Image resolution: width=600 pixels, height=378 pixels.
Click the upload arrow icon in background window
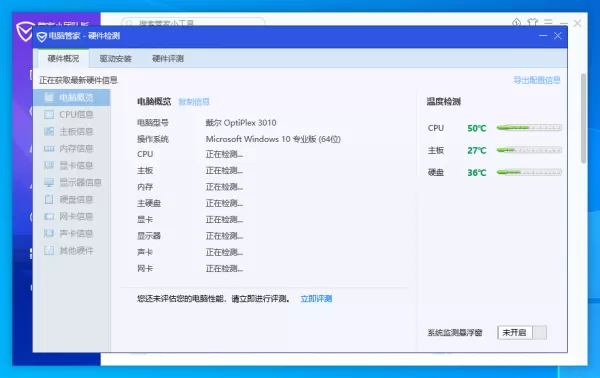pos(517,23)
